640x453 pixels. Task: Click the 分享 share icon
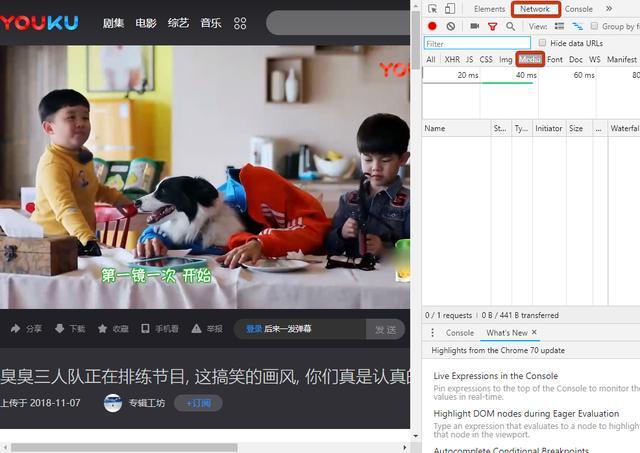coord(16,329)
